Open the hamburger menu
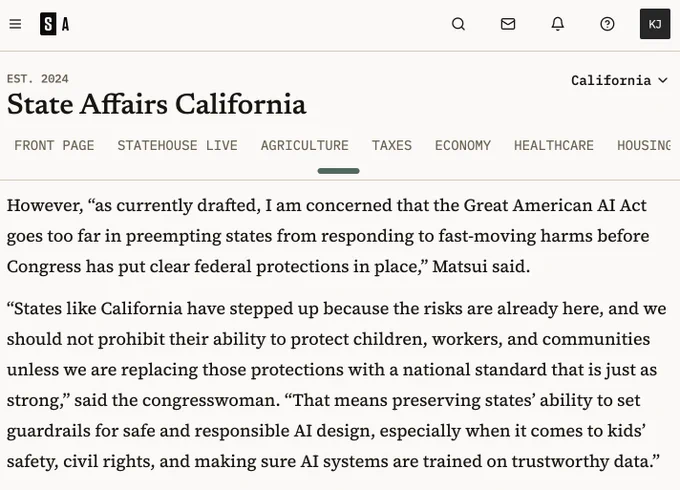Screen dimensions: 680x490 coord(15,24)
